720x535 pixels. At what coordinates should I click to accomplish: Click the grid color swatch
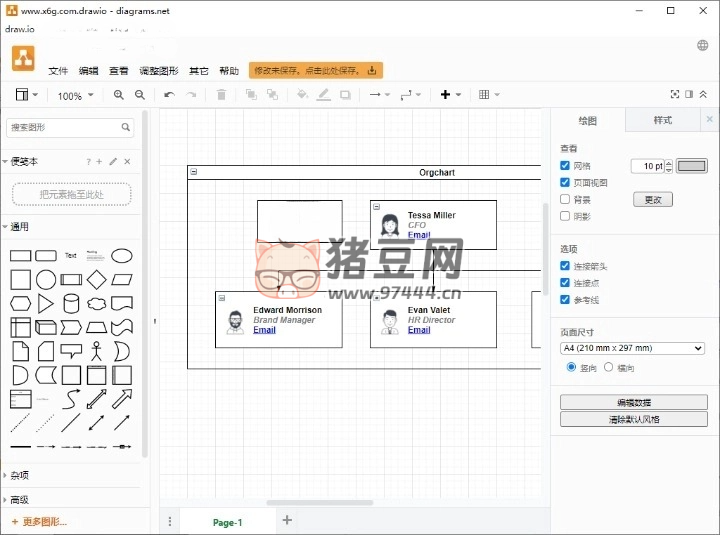(x=692, y=166)
